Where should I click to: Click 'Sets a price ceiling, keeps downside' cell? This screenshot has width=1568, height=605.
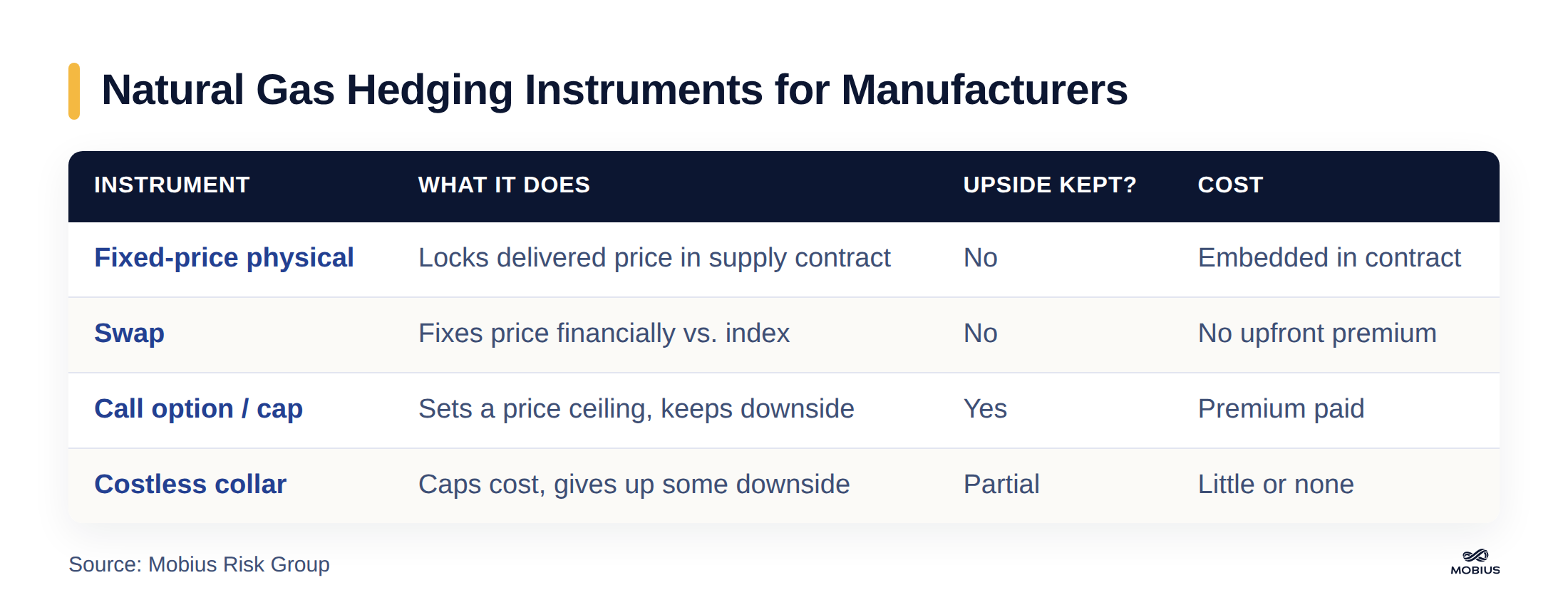point(636,409)
